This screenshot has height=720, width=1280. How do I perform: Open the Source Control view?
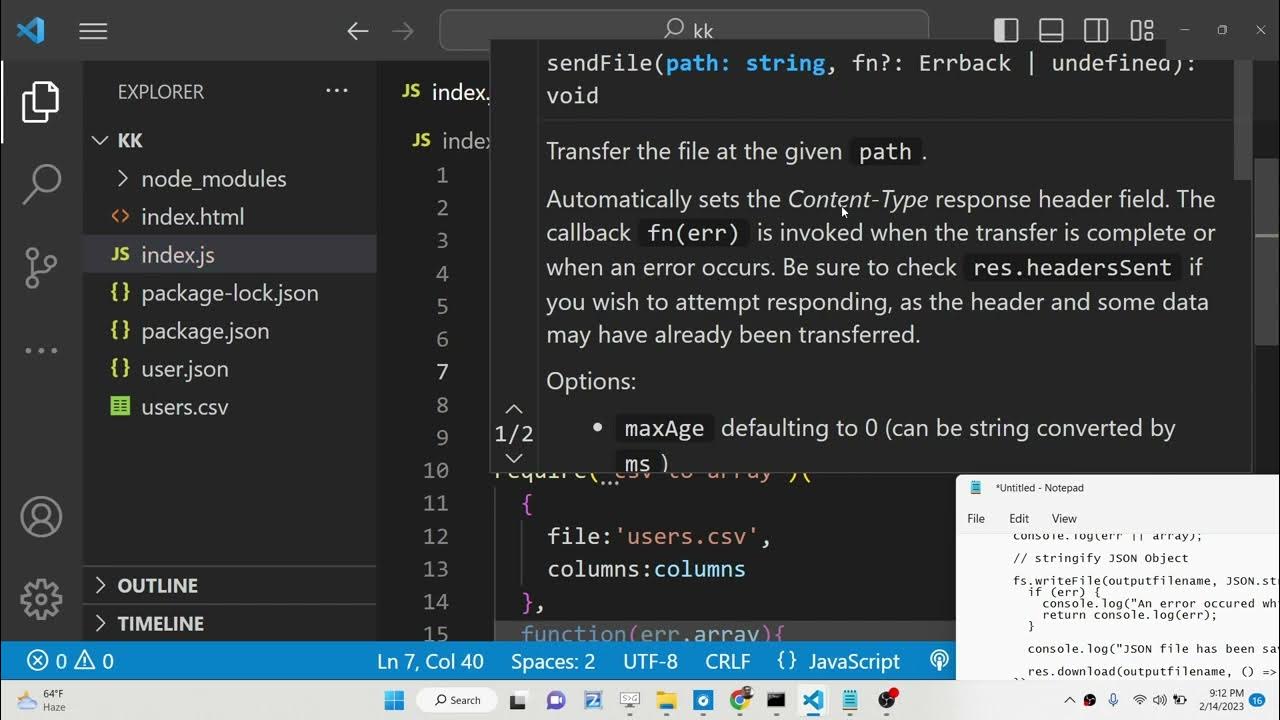tap(41, 267)
